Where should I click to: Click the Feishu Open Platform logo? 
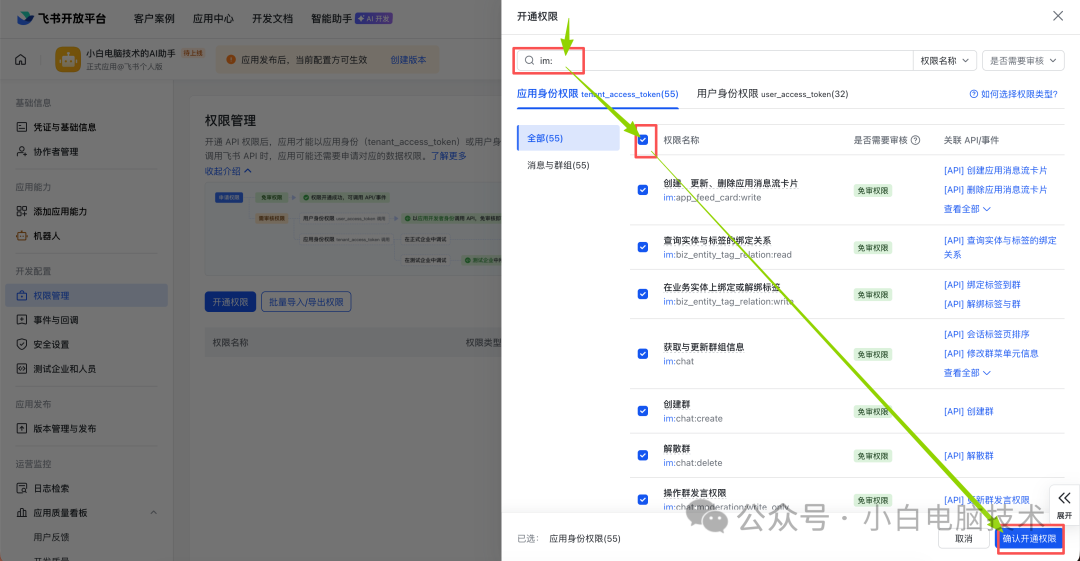click(x=61, y=18)
